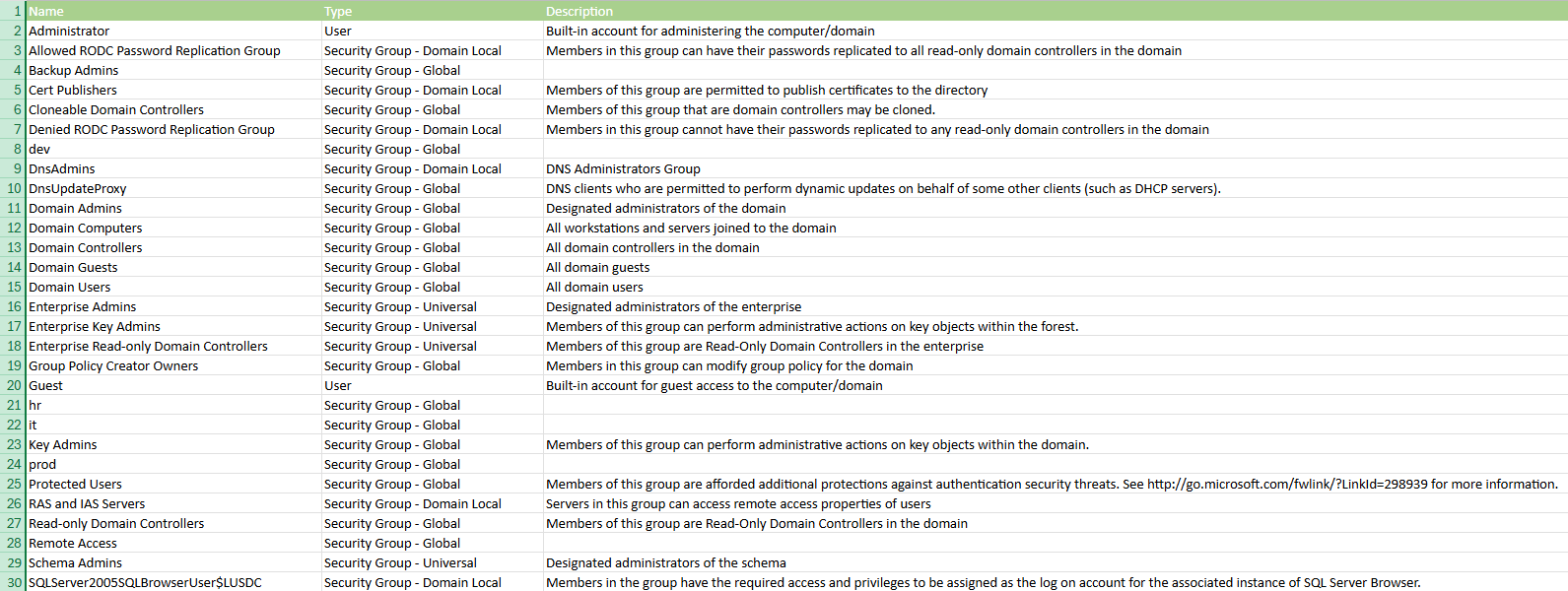
Task: Click row number 30 header
Action: click(x=12, y=582)
